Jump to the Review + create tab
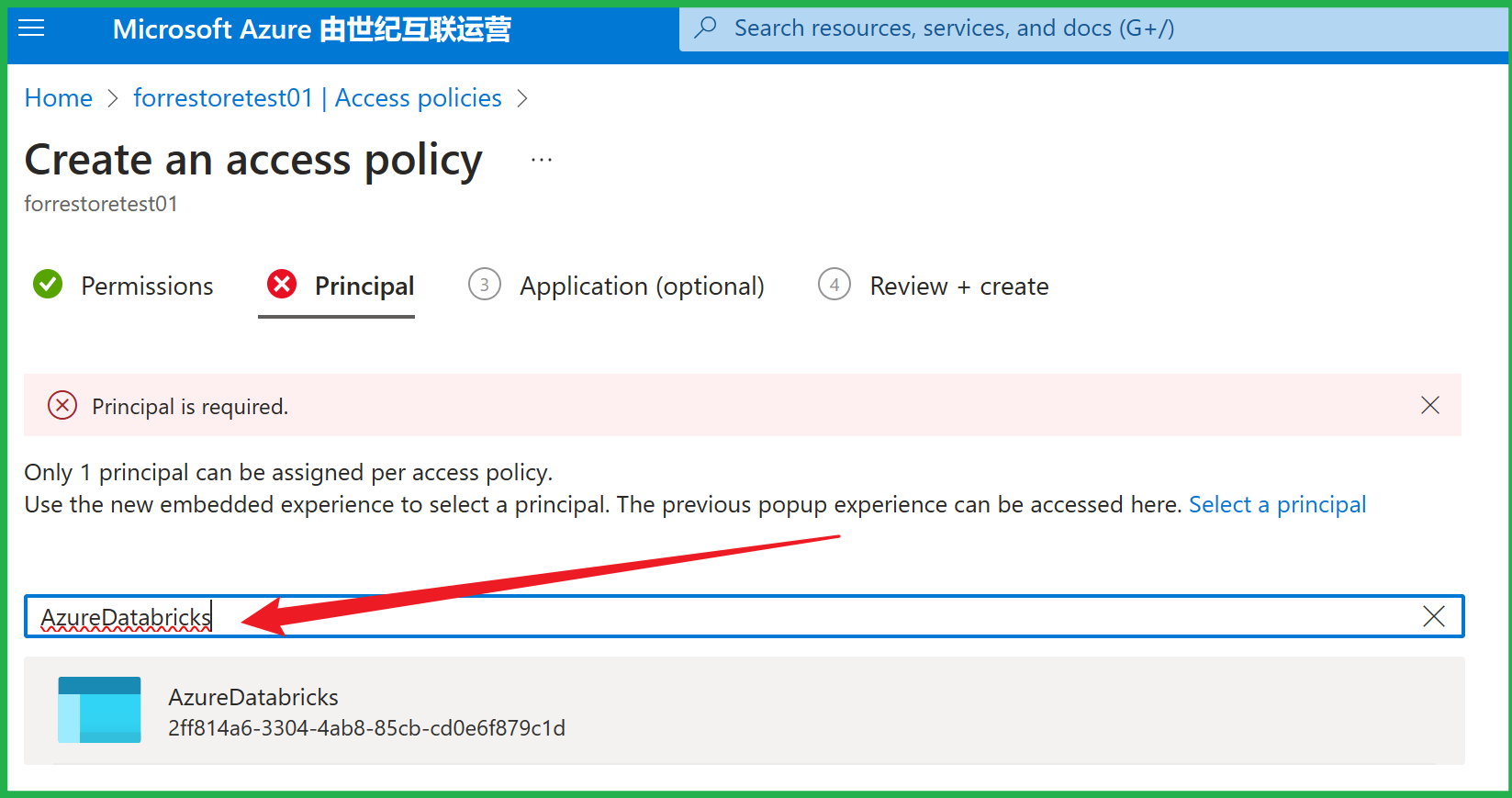The image size is (1512, 798). click(958, 287)
